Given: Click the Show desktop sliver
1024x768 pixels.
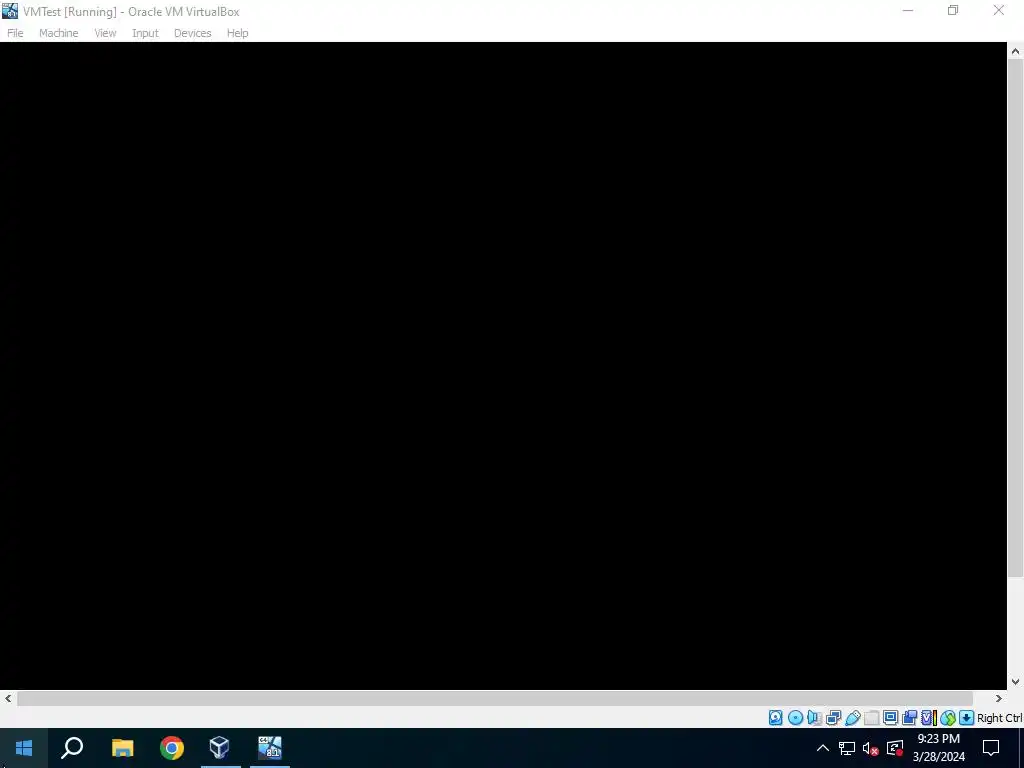Looking at the screenshot, I should [x=1021, y=748].
